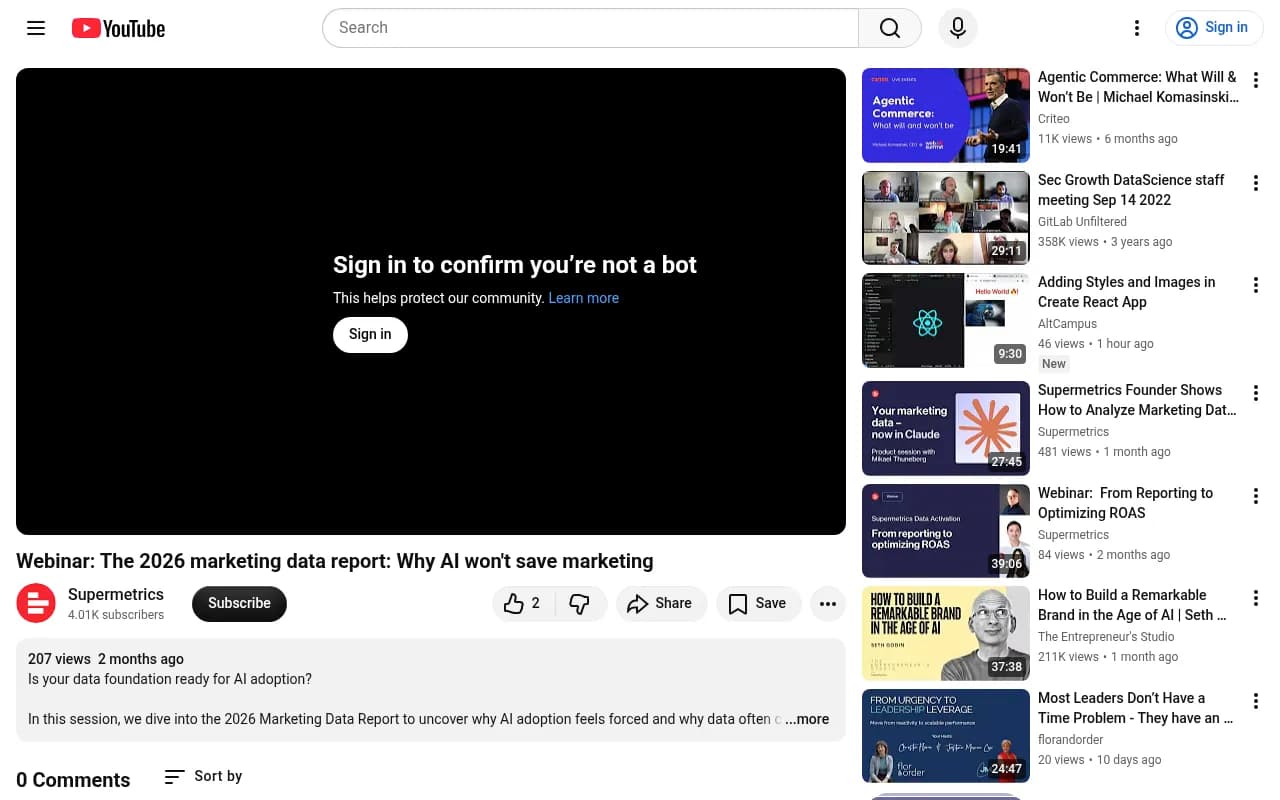Click the New badge on AltCampus video
The image size is (1280, 800).
[1054, 364]
